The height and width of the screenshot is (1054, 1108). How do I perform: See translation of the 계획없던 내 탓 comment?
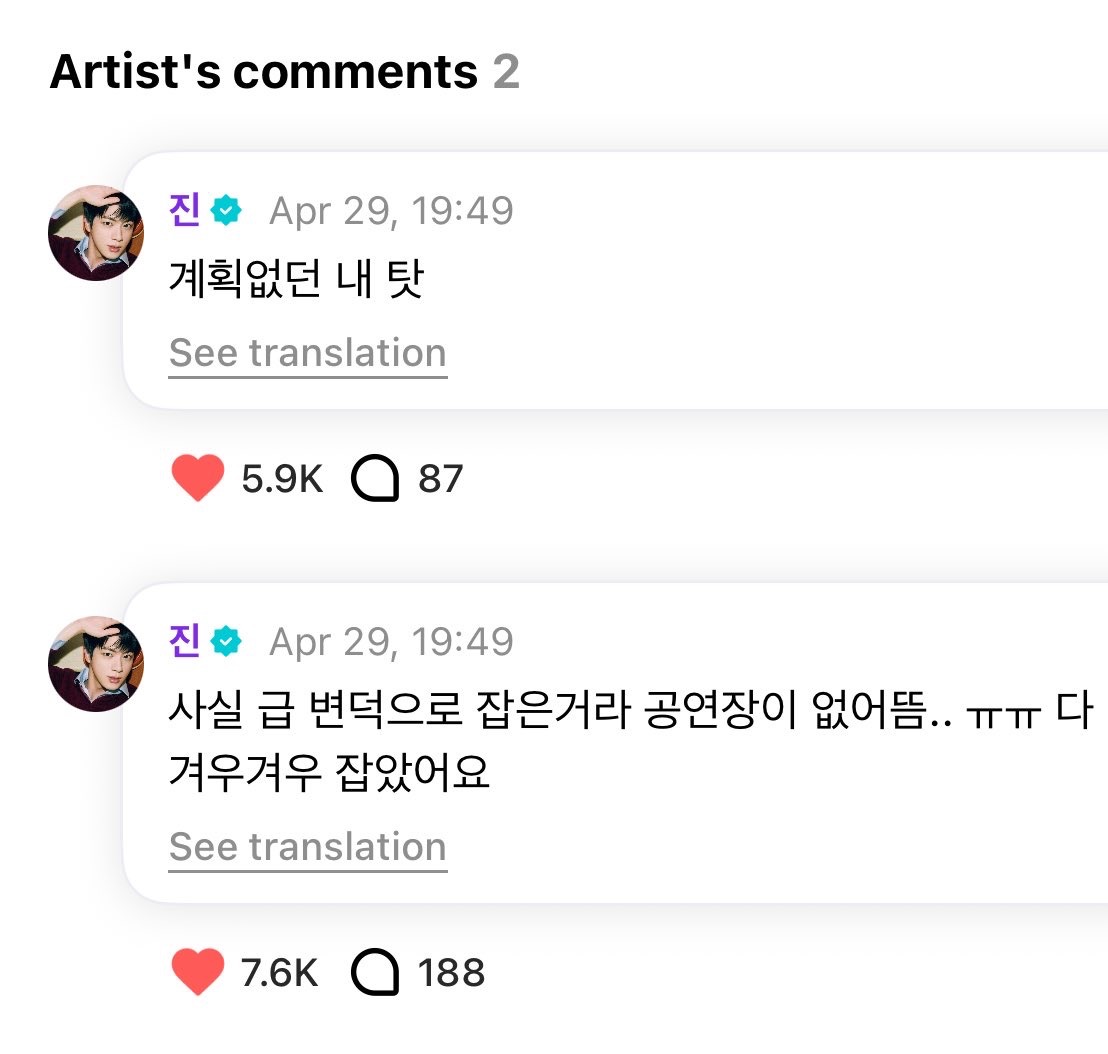pyautogui.click(x=307, y=353)
